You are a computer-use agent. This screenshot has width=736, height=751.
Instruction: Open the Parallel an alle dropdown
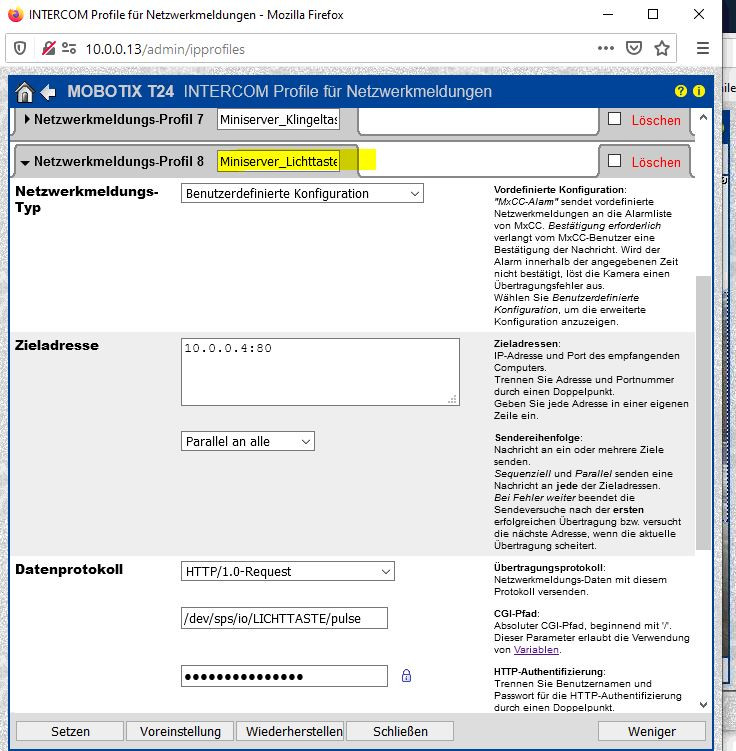point(248,441)
